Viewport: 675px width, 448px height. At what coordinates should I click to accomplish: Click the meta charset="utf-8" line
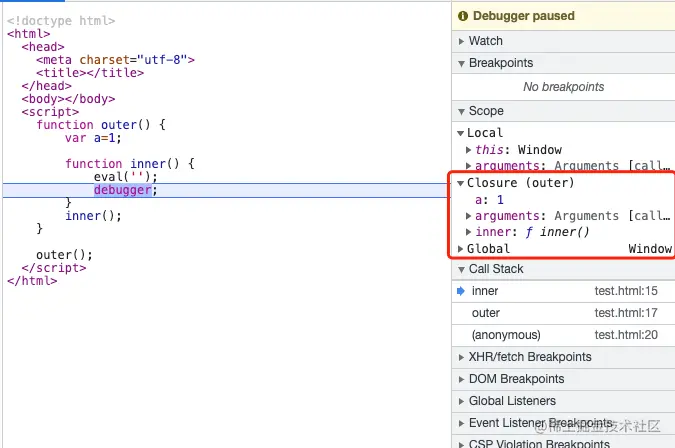tap(115, 60)
